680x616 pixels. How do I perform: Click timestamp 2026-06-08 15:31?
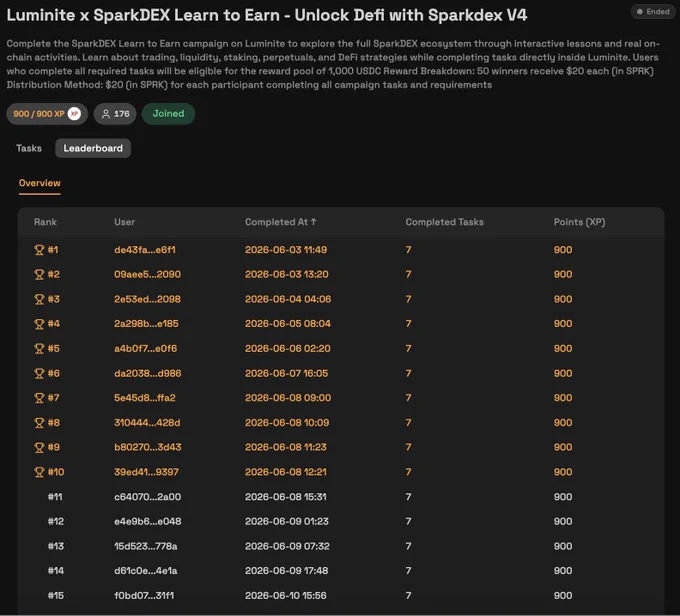[x=286, y=497]
